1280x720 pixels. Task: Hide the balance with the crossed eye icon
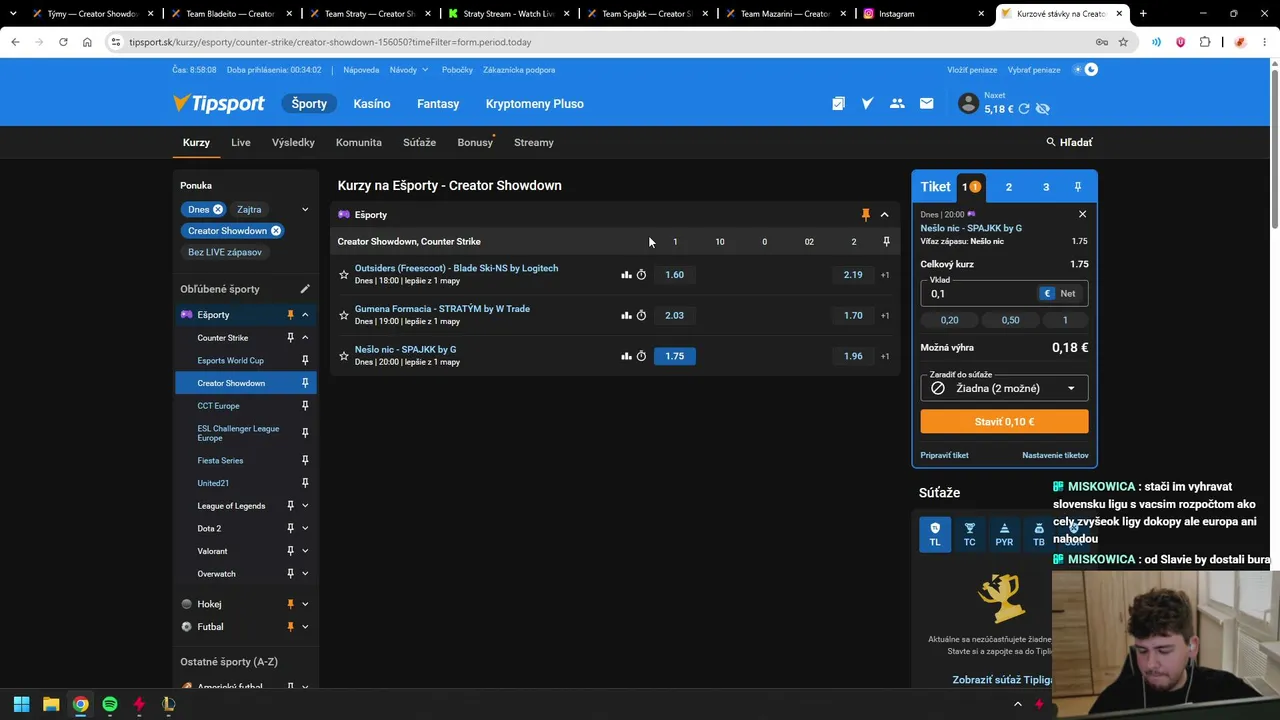[1043, 109]
